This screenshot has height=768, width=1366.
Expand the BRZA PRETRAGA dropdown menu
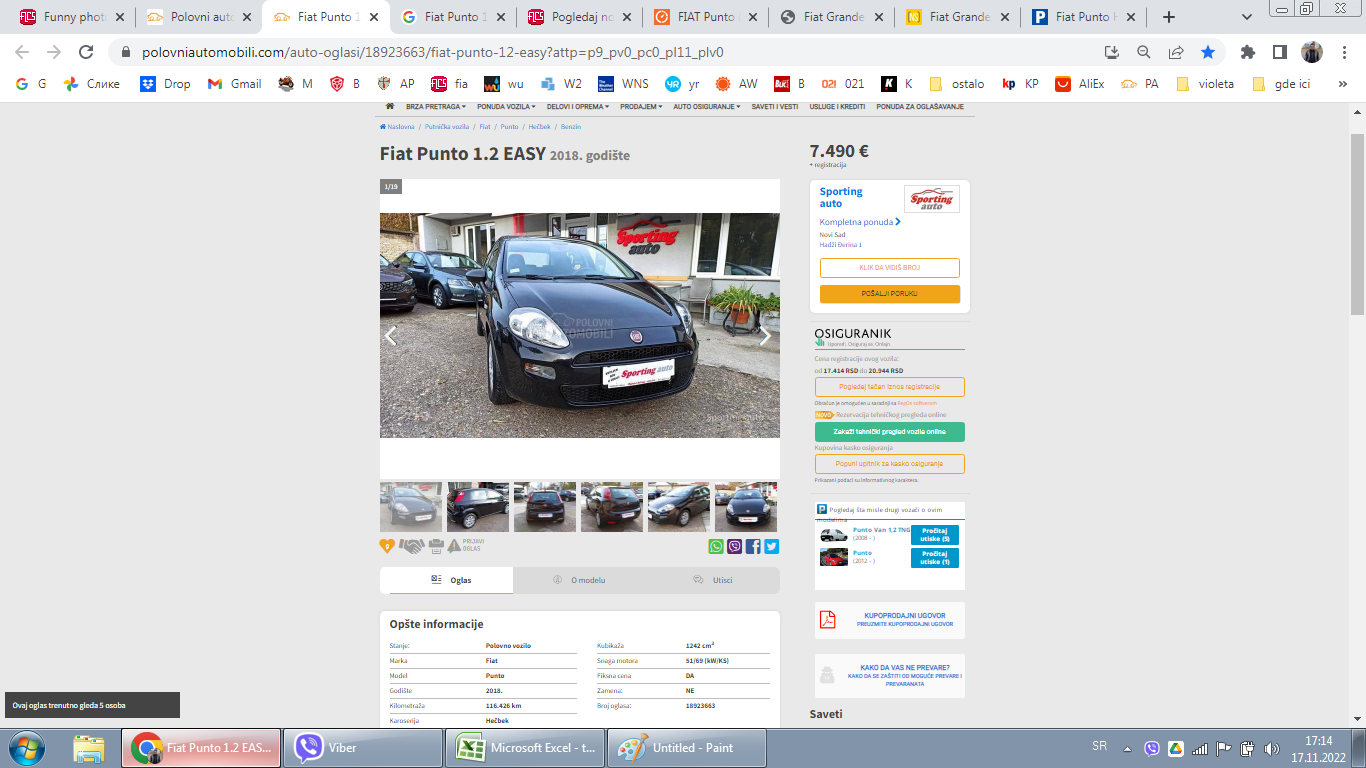[x=436, y=106]
